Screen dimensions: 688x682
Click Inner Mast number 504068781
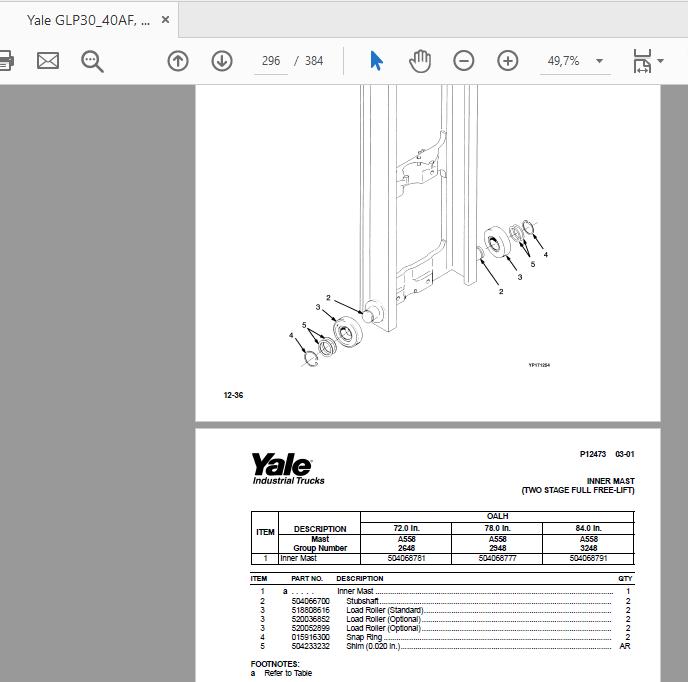coord(406,558)
